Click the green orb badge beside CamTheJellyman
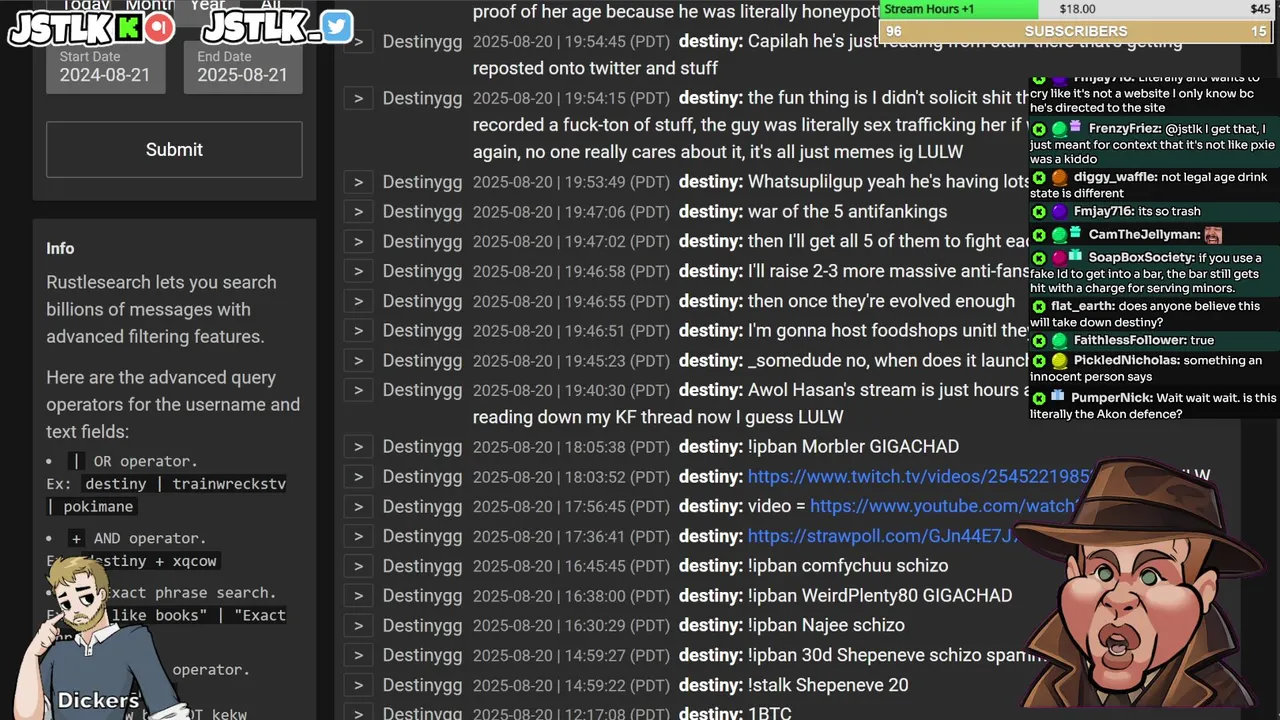 (x=1059, y=235)
